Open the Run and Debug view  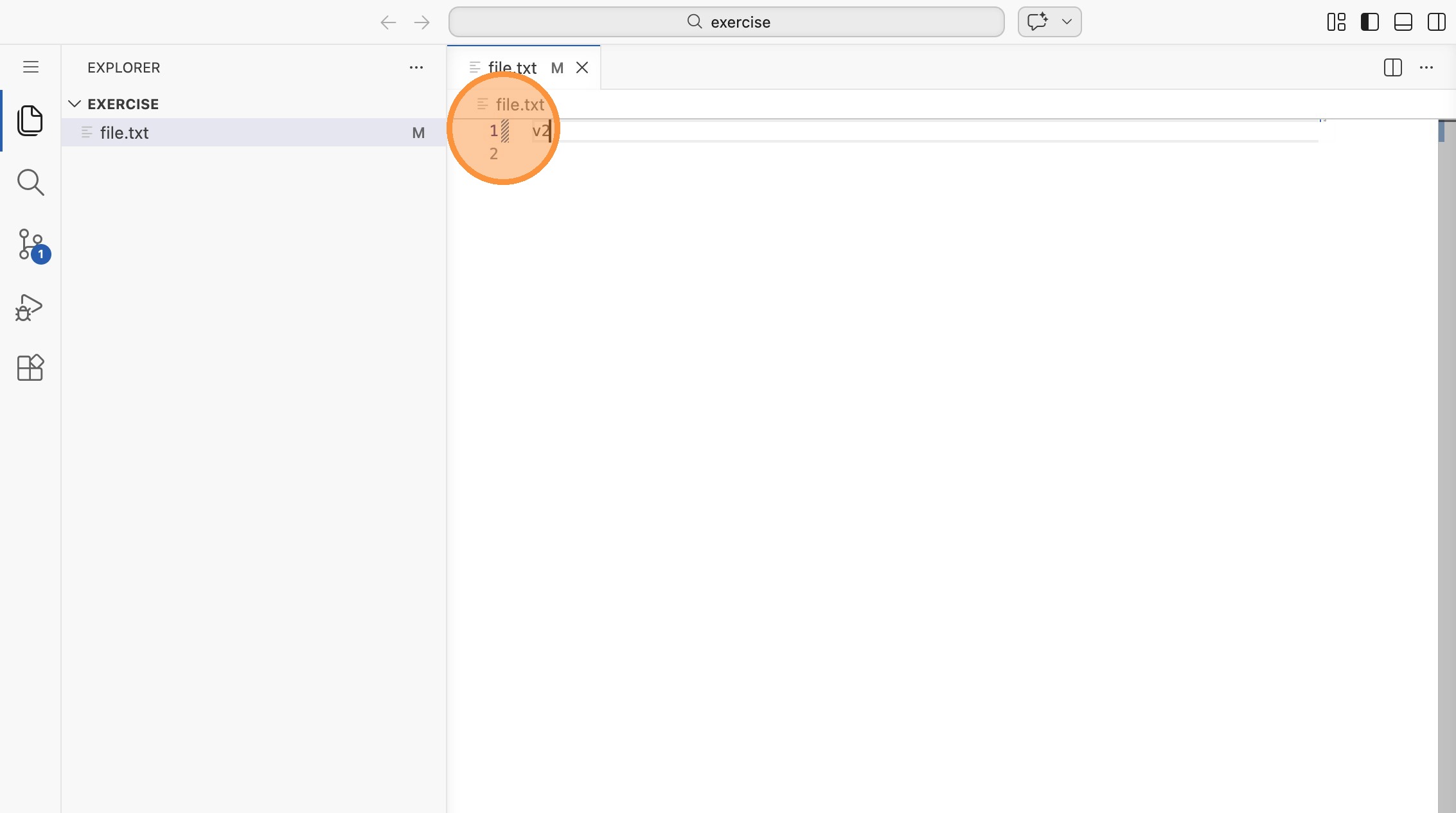coord(30,307)
